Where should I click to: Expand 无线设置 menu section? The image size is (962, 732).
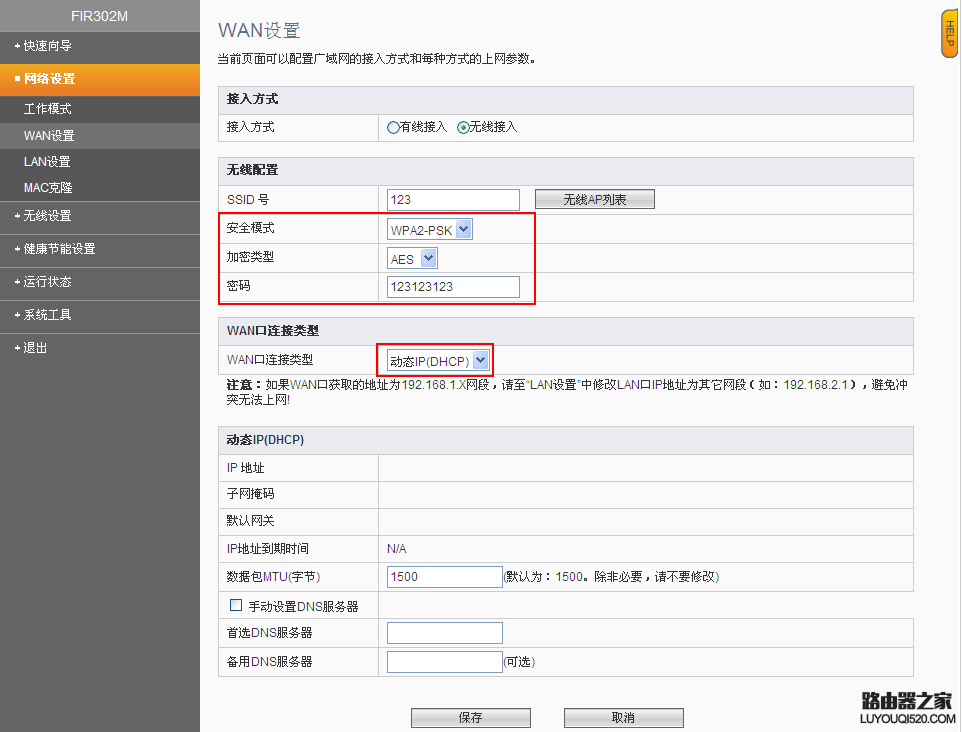[x=48, y=216]
